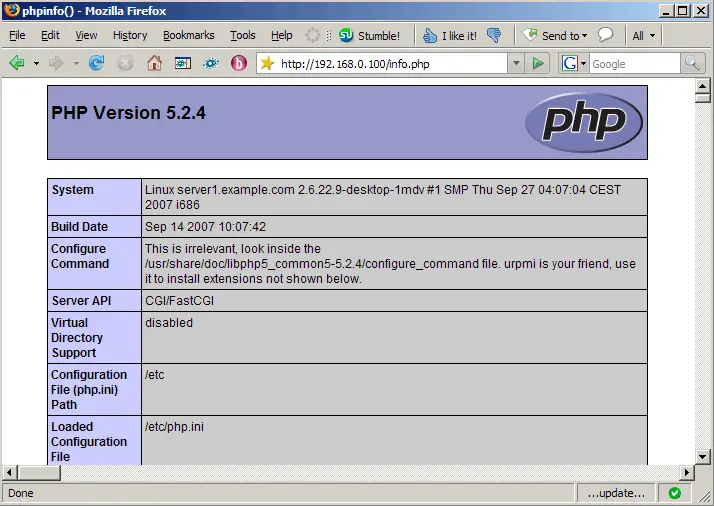This screenshot has height=506, width=714.
Task: Click the grayed Forward arrow button
Action: coord(56,63)
